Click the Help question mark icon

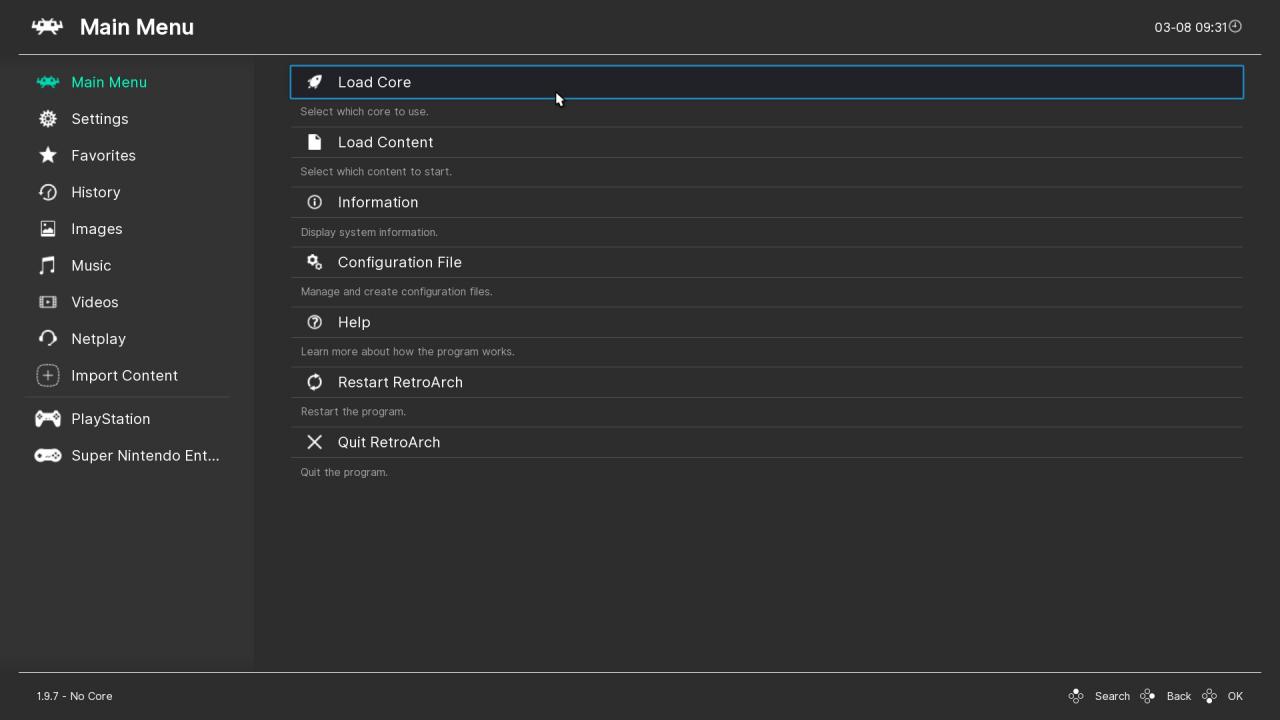point(314,322)
